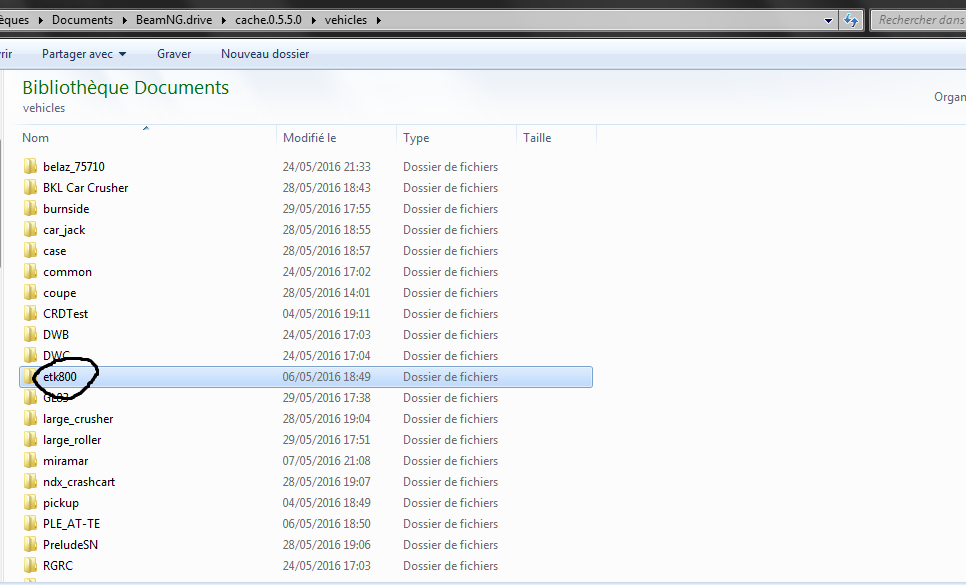Screen dimensions: 966x585
Task: Select the common folder name
Action: coord(67,272)
